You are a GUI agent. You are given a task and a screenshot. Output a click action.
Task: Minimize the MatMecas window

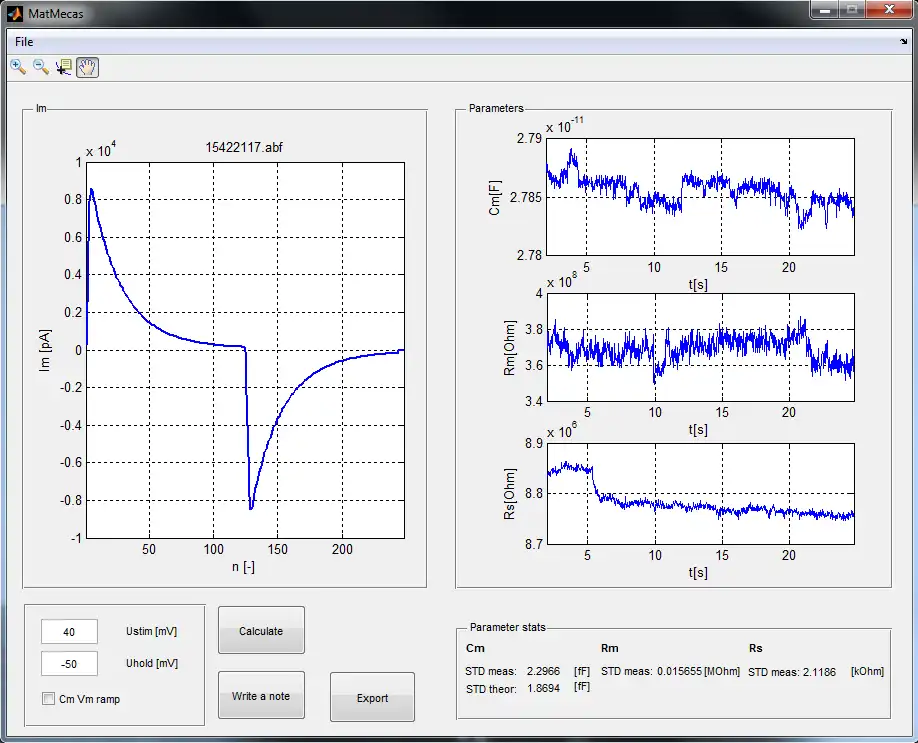[x=825, y=10]
